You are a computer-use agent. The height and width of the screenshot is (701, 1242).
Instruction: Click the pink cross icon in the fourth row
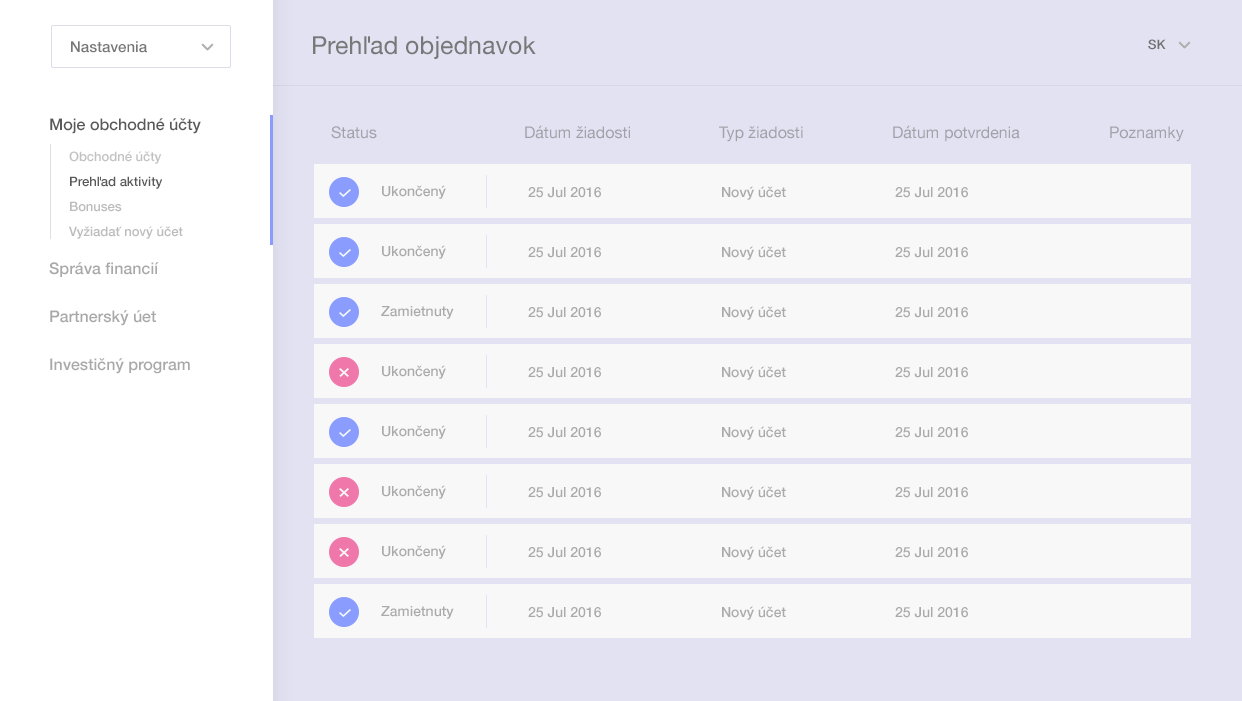(x=344, y=372)
